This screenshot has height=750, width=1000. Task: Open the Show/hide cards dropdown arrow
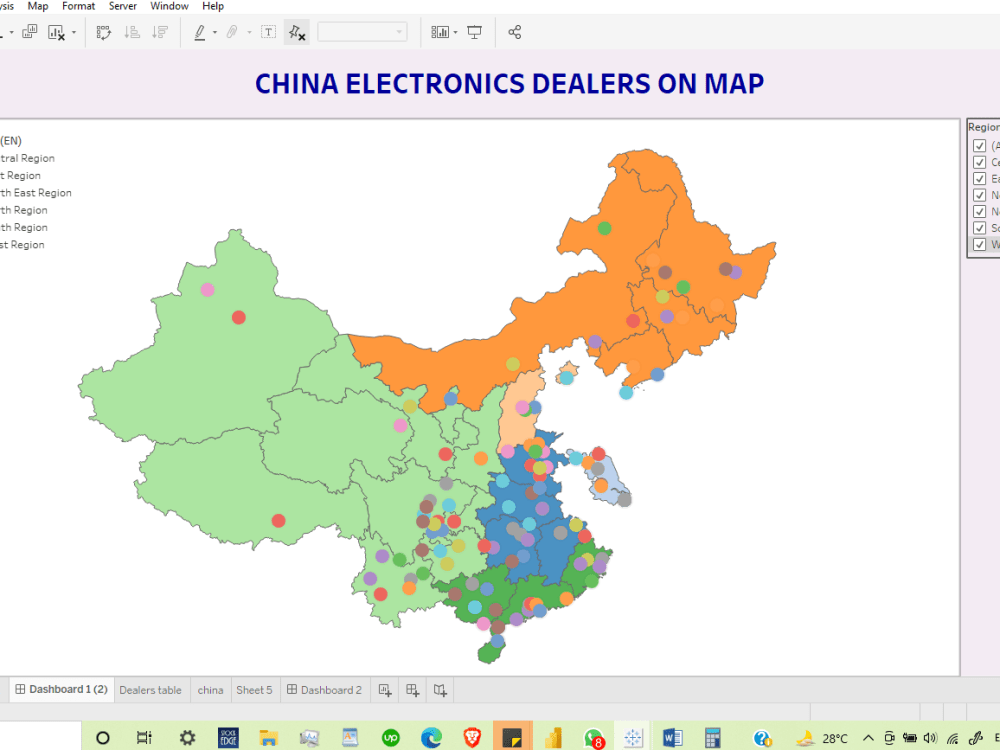[455, 33]
